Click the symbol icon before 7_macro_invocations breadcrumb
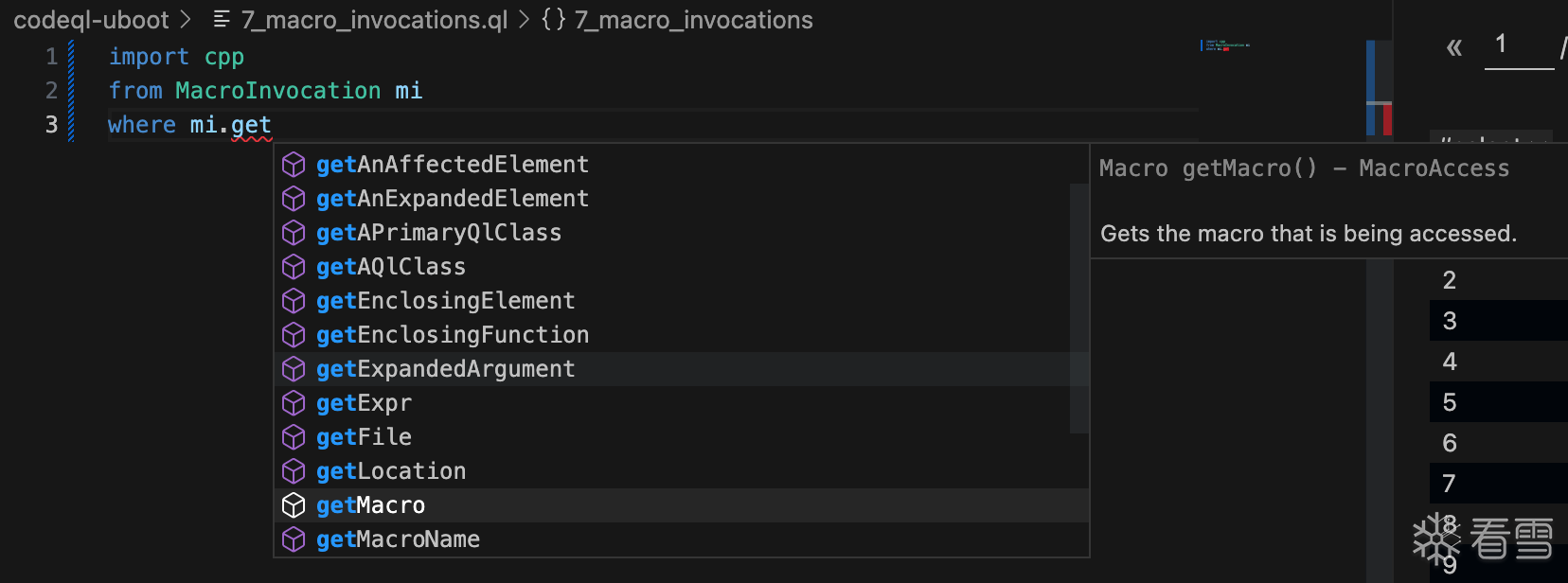This screenshot has width=1568, height=583. (x=554, y=20)
